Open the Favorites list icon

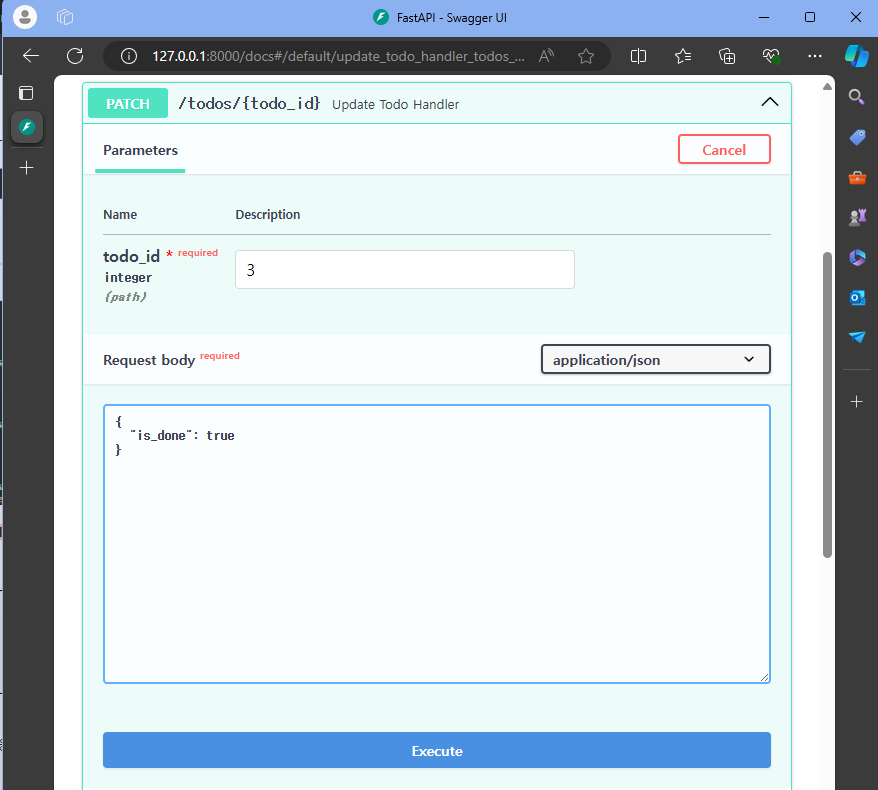click(683, 56)
